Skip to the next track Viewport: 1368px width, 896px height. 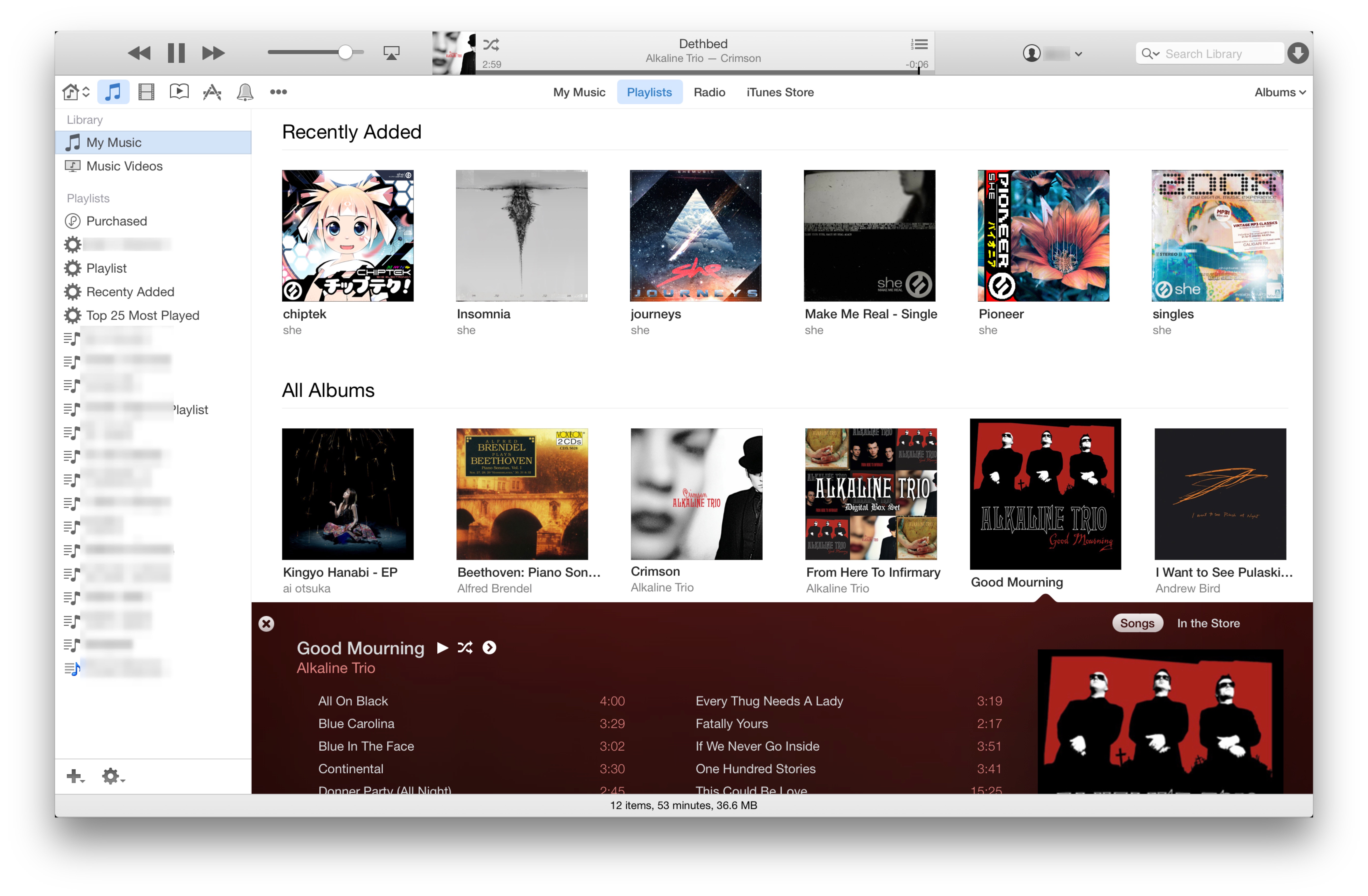point(213,53)
